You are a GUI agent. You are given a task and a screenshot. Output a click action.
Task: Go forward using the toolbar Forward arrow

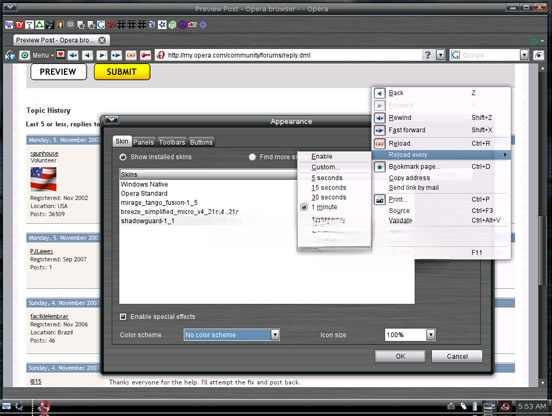[102, 55]
